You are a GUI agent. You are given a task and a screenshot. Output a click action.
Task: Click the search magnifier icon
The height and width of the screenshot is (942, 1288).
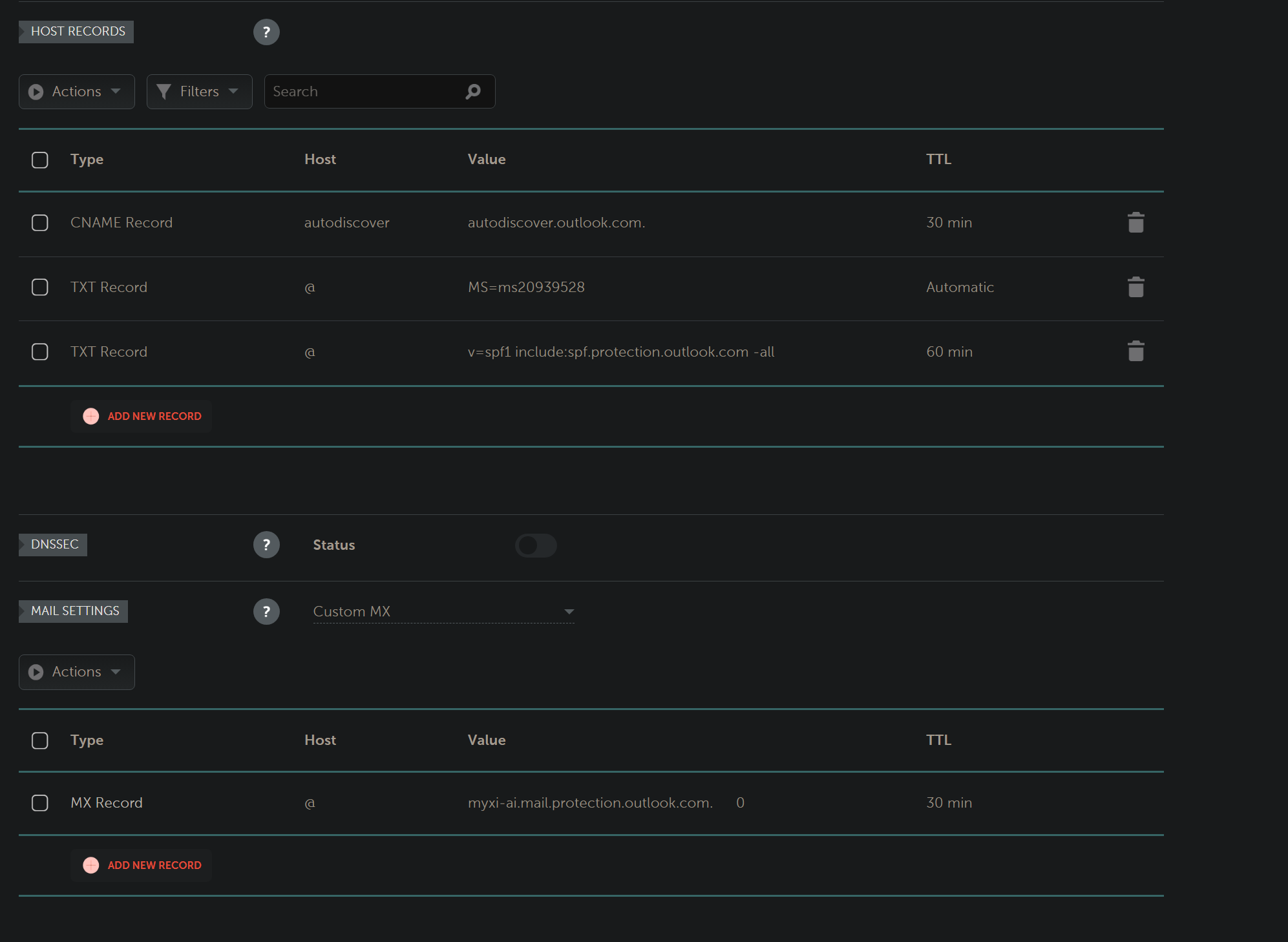[473, 92]
